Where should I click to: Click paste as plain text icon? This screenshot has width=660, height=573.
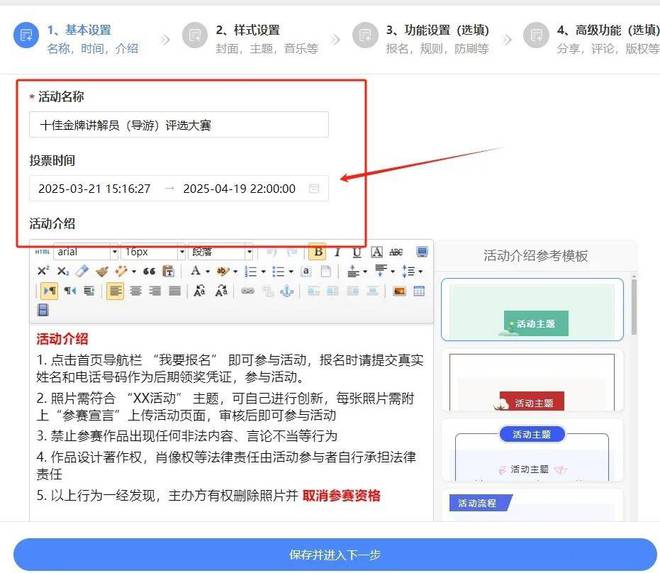click(x=168, y=271)
